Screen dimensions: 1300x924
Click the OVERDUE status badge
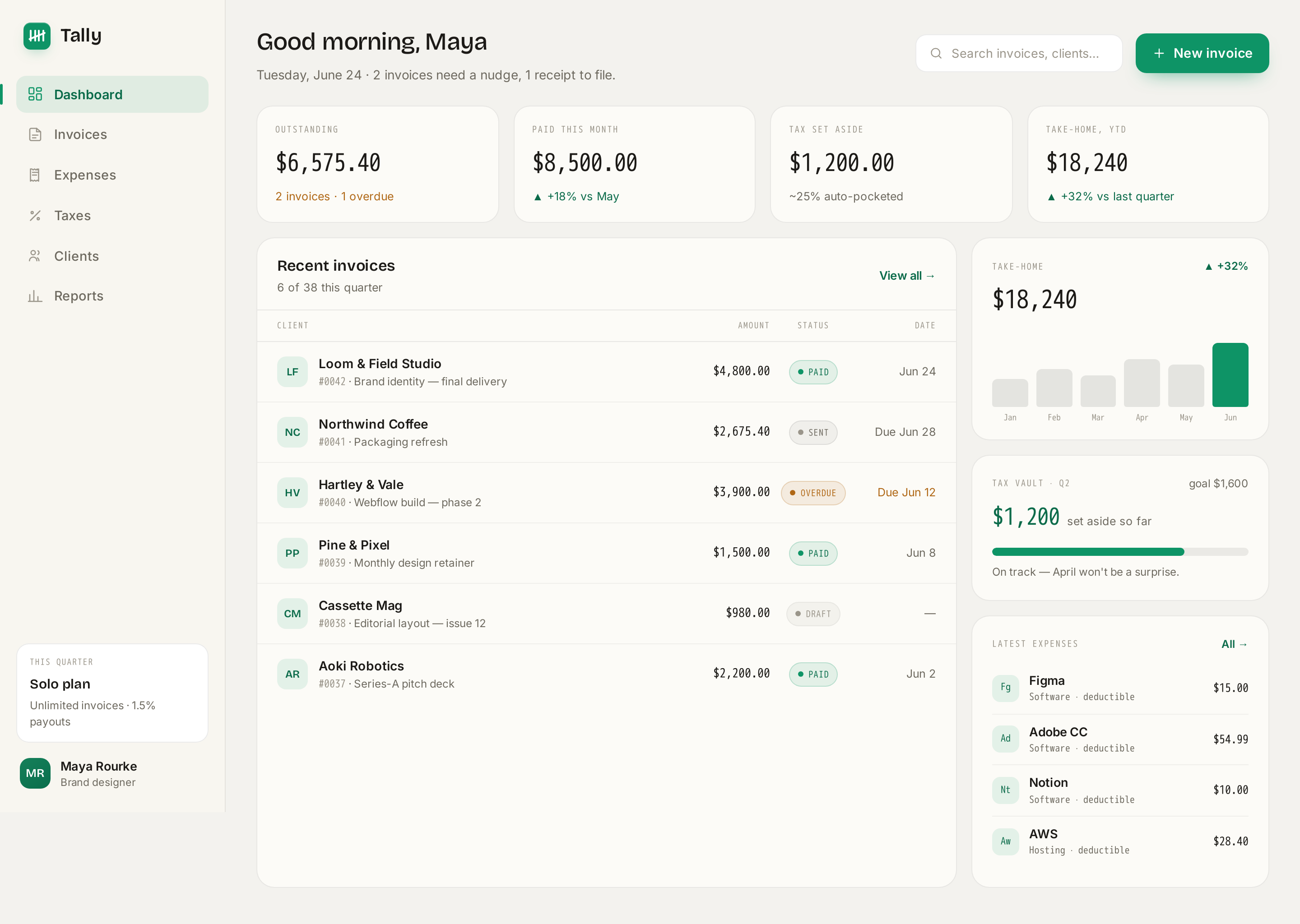[813, 493]
